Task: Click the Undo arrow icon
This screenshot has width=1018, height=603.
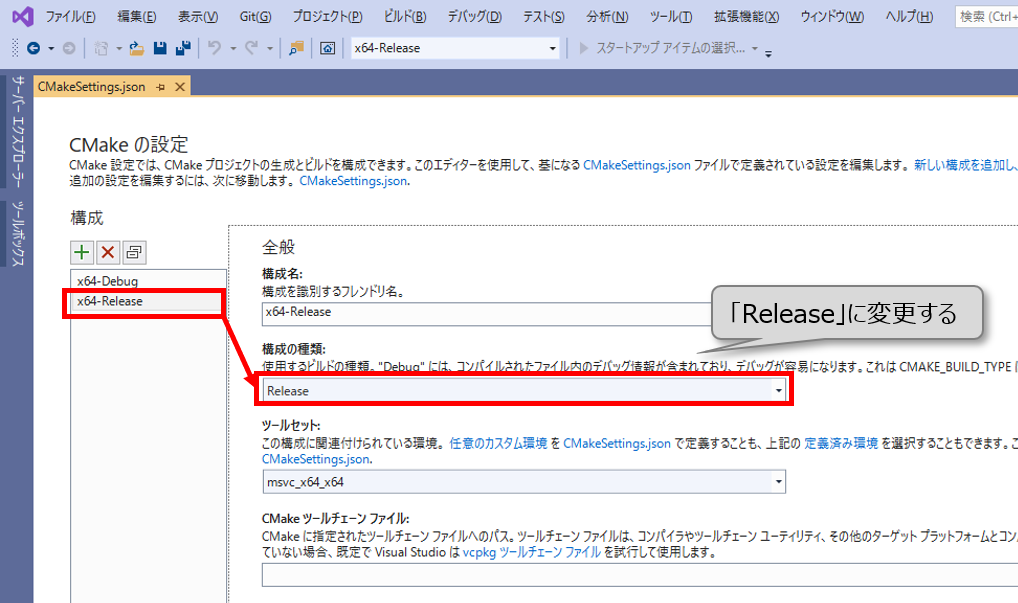Action: 214,47
